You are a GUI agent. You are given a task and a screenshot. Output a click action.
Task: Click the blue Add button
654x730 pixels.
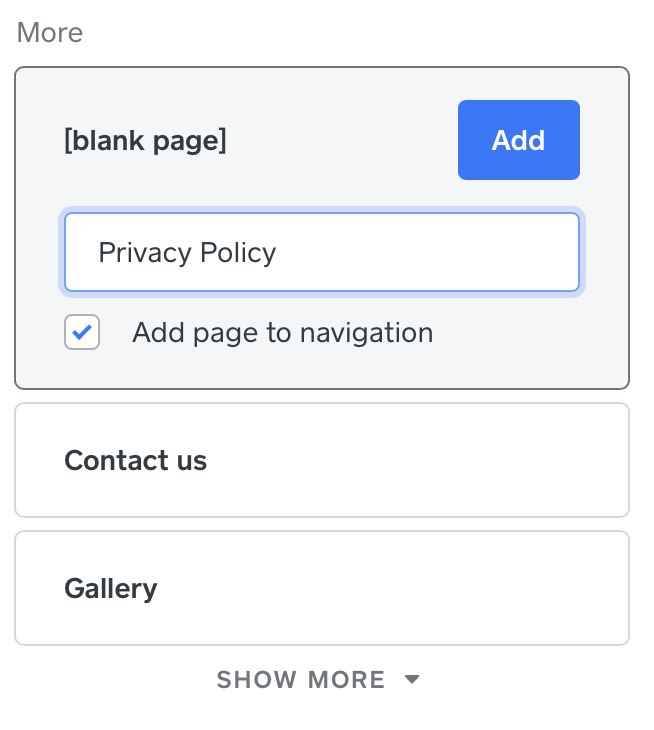(518, 140)
